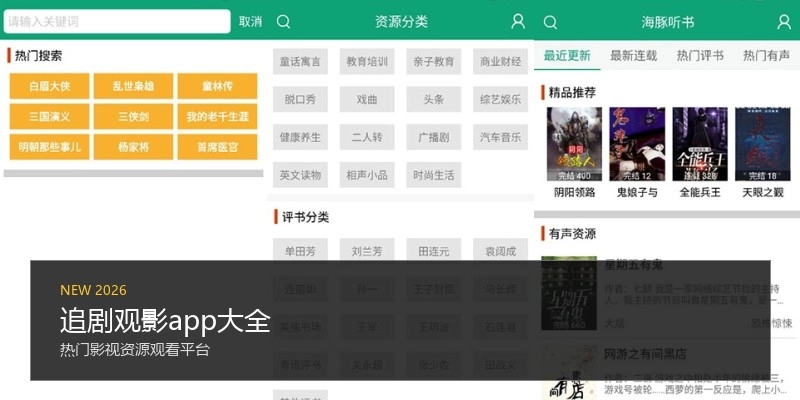Screen dimensions: 800x400
Task: Select 头条 category
Action: [434, 99]
